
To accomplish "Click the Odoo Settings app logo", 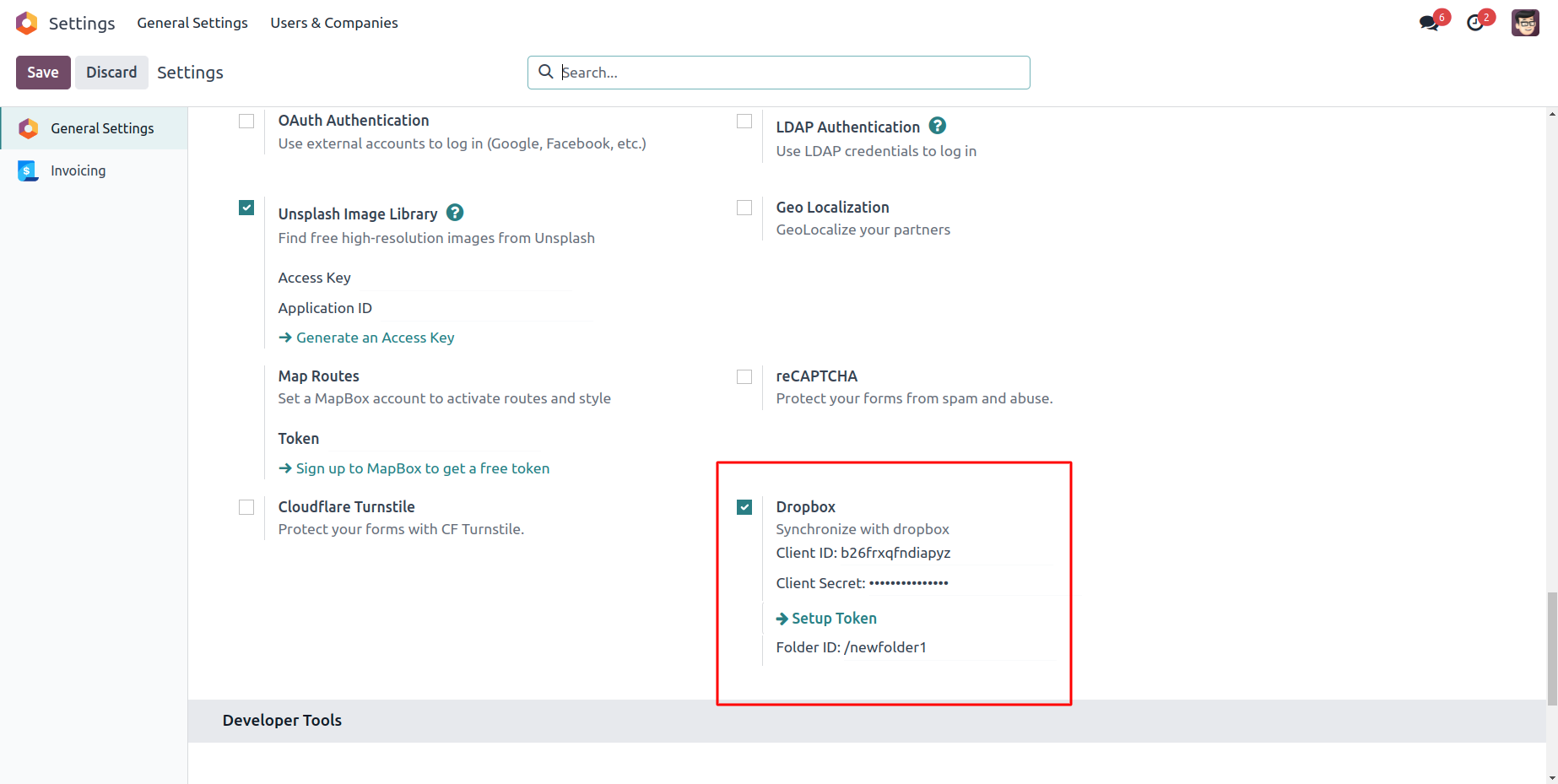I will coord(27,23).
